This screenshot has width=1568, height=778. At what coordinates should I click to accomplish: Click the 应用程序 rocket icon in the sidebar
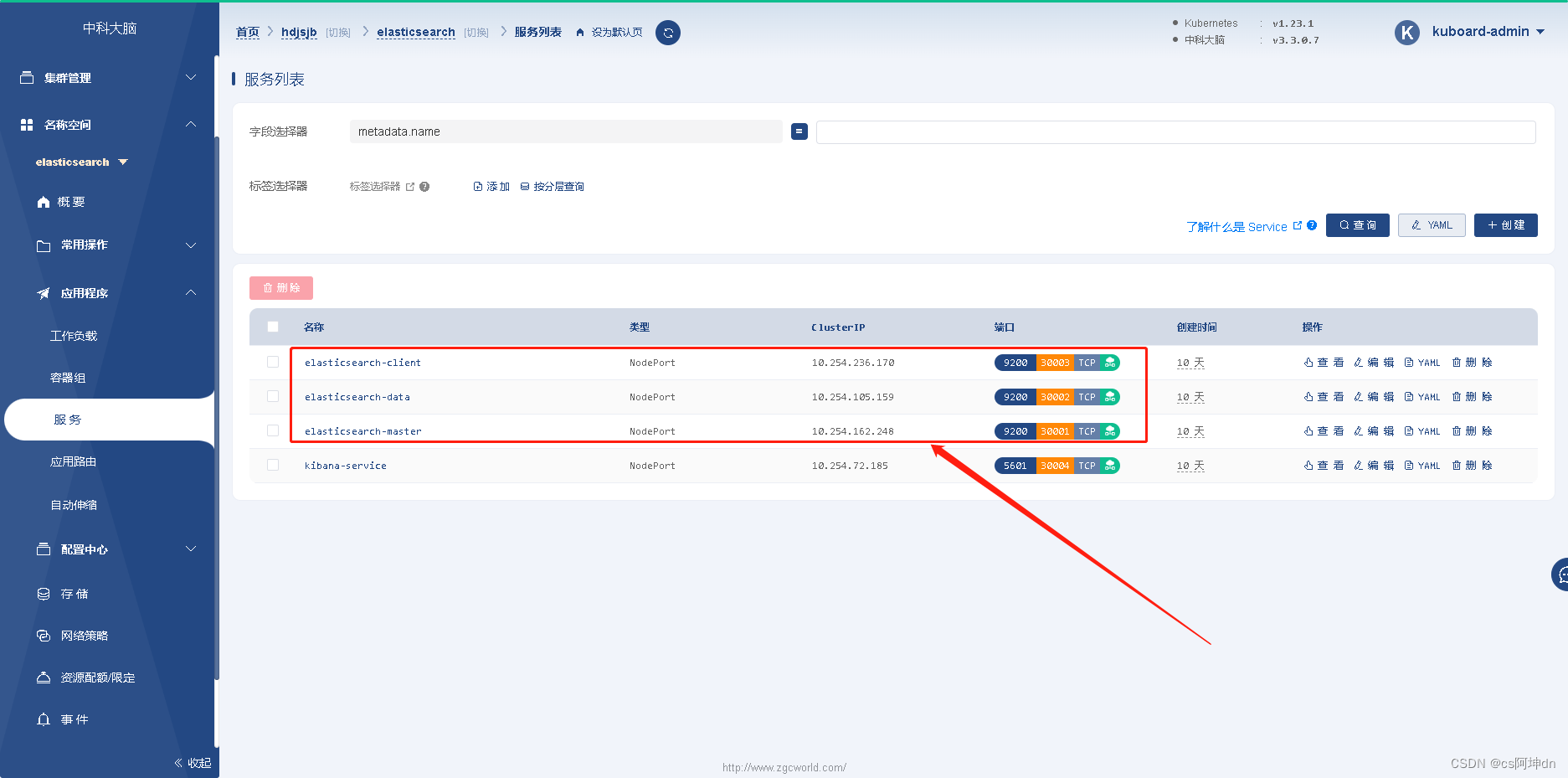point(44,293)
